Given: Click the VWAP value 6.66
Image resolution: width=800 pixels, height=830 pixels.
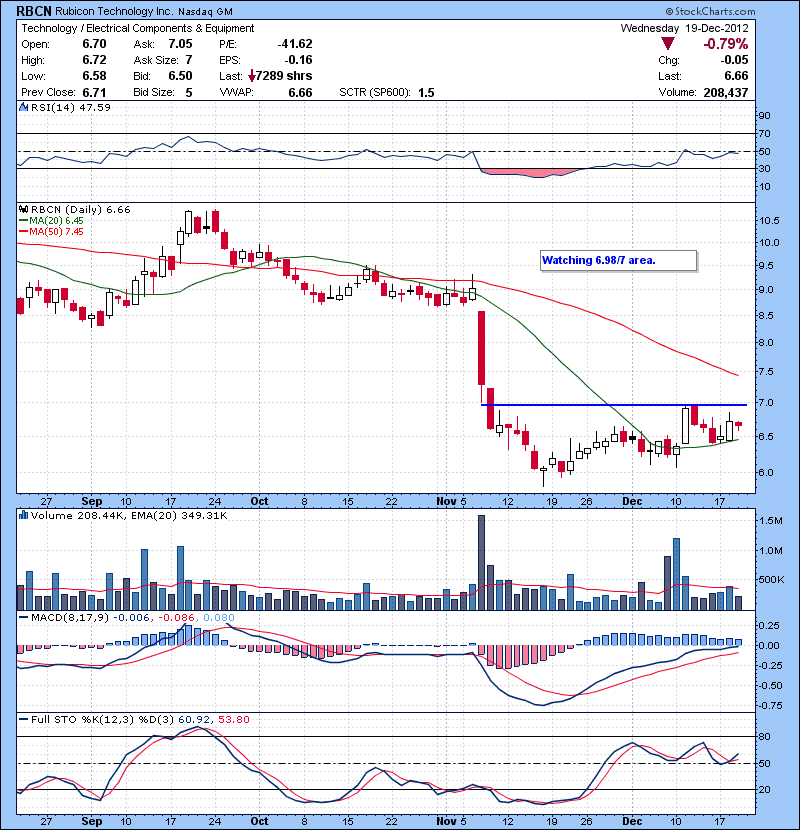Looking at the screenshot, I should (x=300, y=93).
